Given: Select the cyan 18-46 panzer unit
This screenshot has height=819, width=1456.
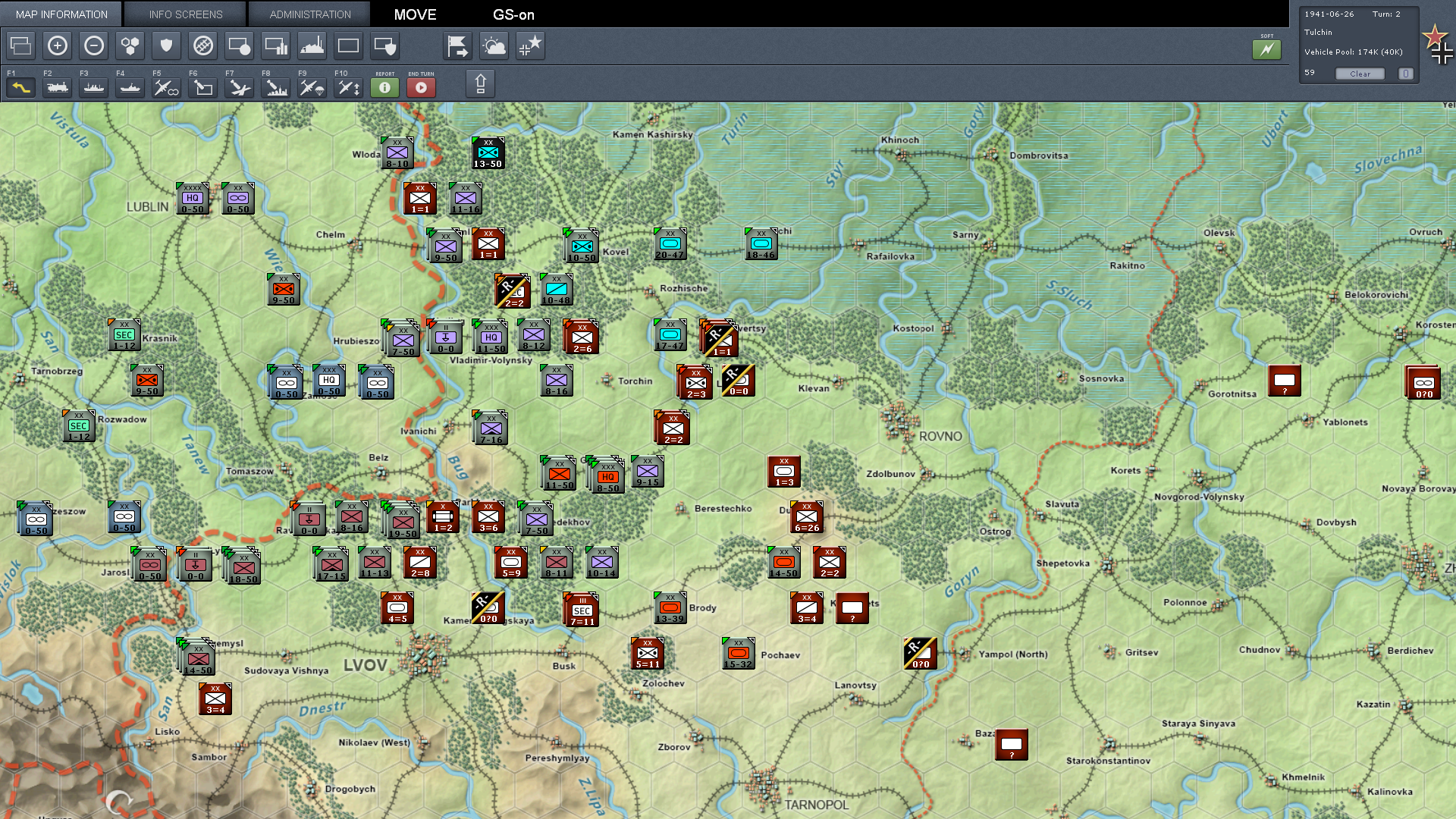Looking at the screenshot, I should pos(761,244).
